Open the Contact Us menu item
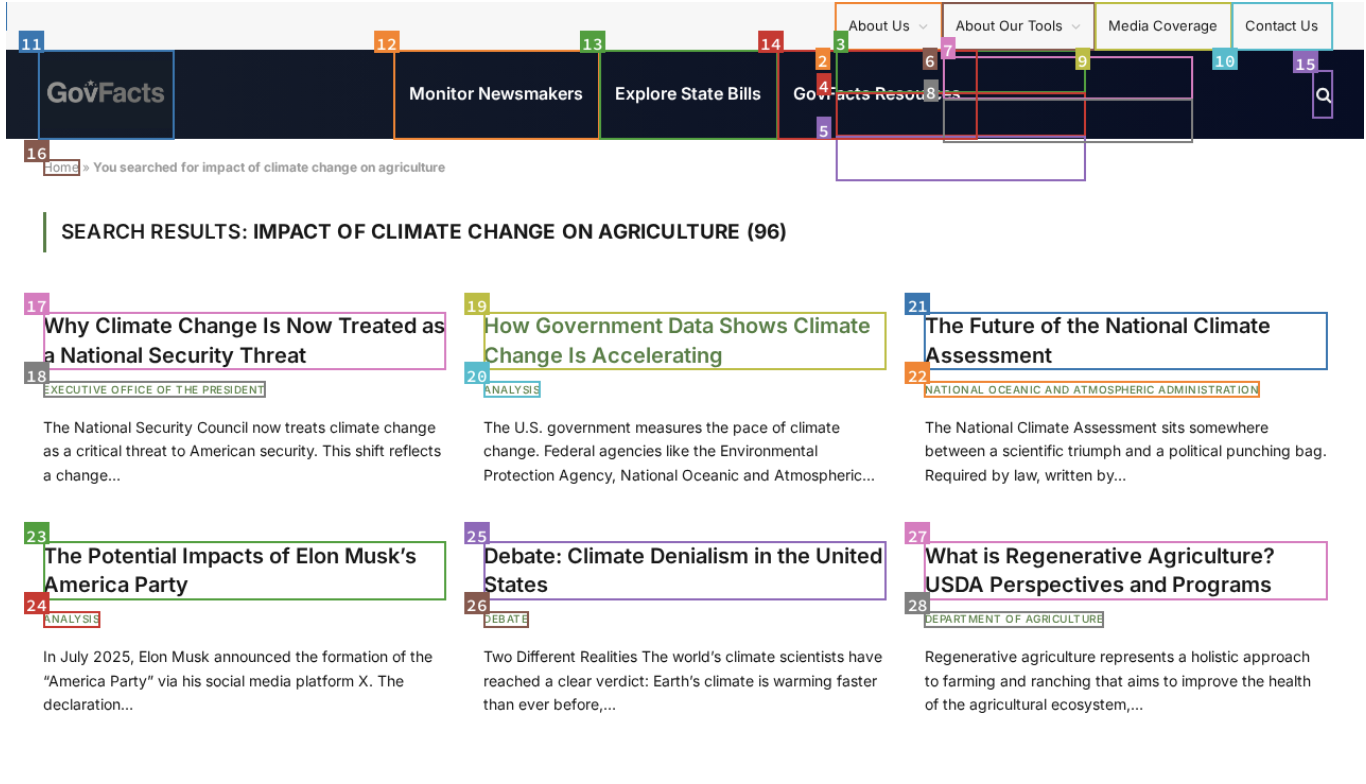The image size is (1366, 784). 1281,26
